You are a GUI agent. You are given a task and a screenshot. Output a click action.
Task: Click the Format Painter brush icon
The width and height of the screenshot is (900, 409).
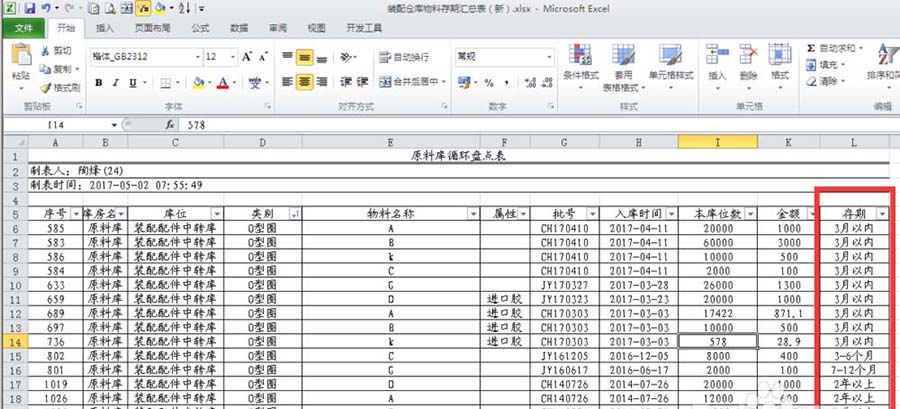point(48,88)
